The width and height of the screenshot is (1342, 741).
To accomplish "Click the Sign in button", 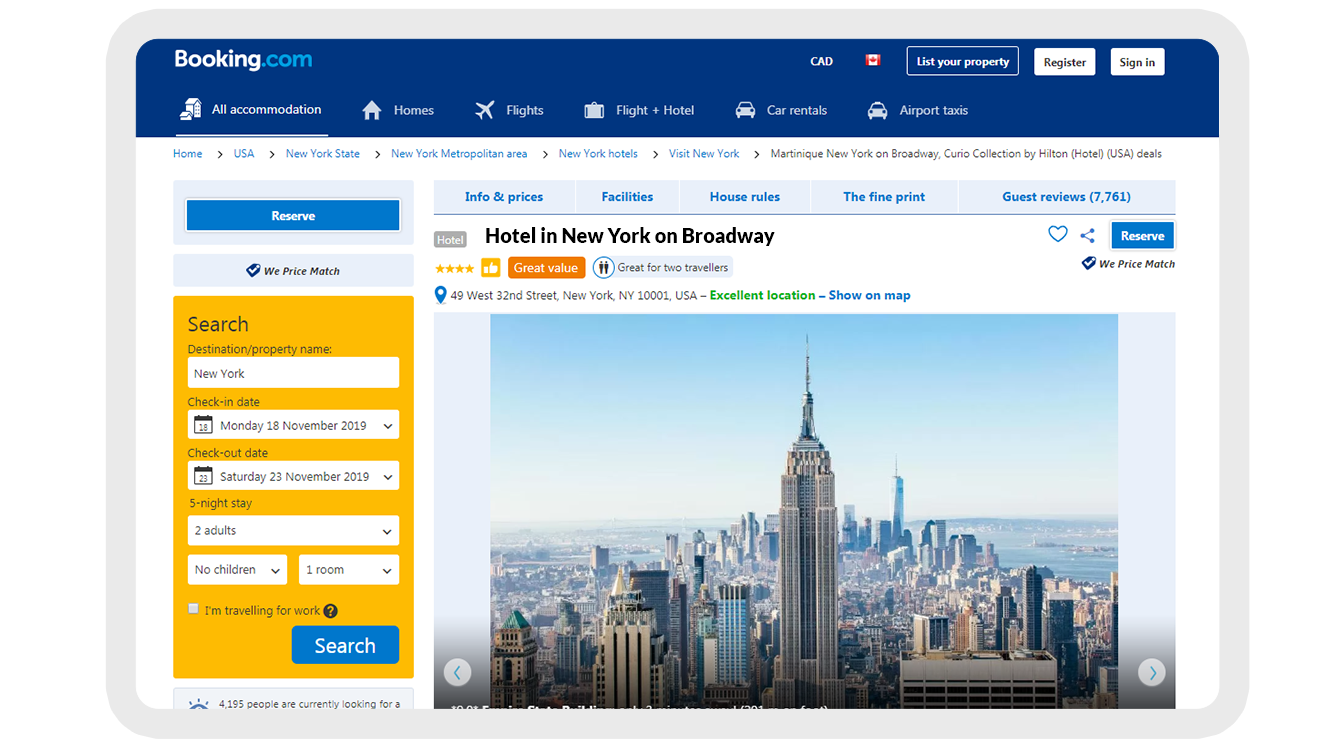I will coord(1137,62).
